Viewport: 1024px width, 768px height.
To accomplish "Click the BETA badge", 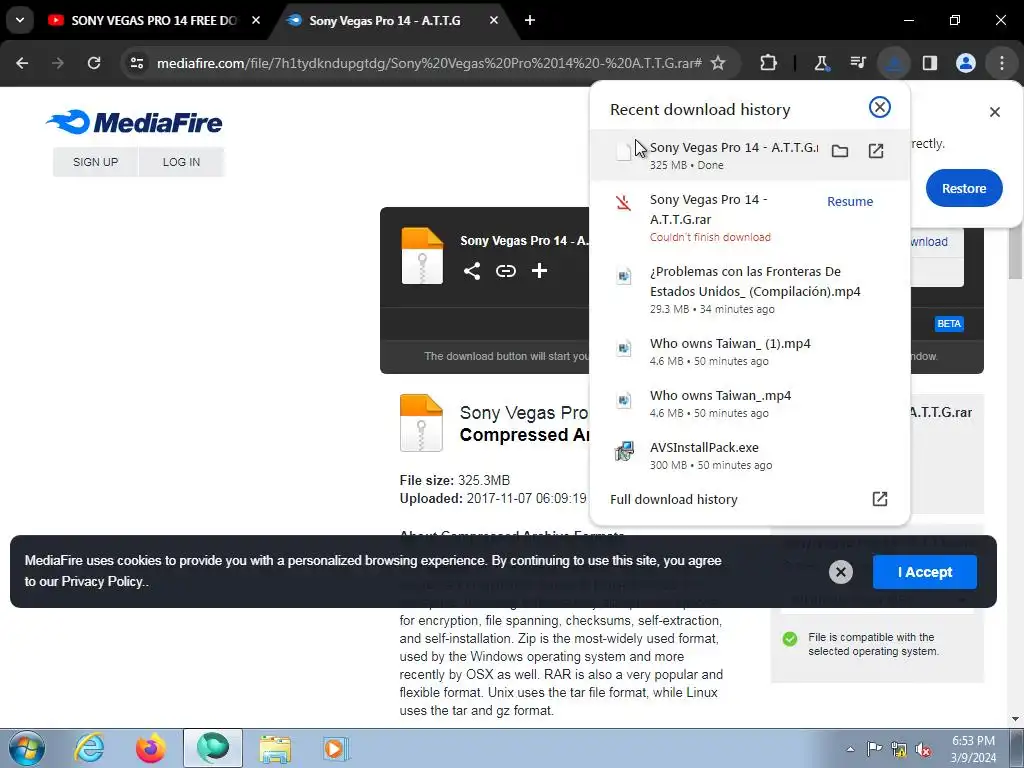I will pyautogui.click(x=949, y=324).
